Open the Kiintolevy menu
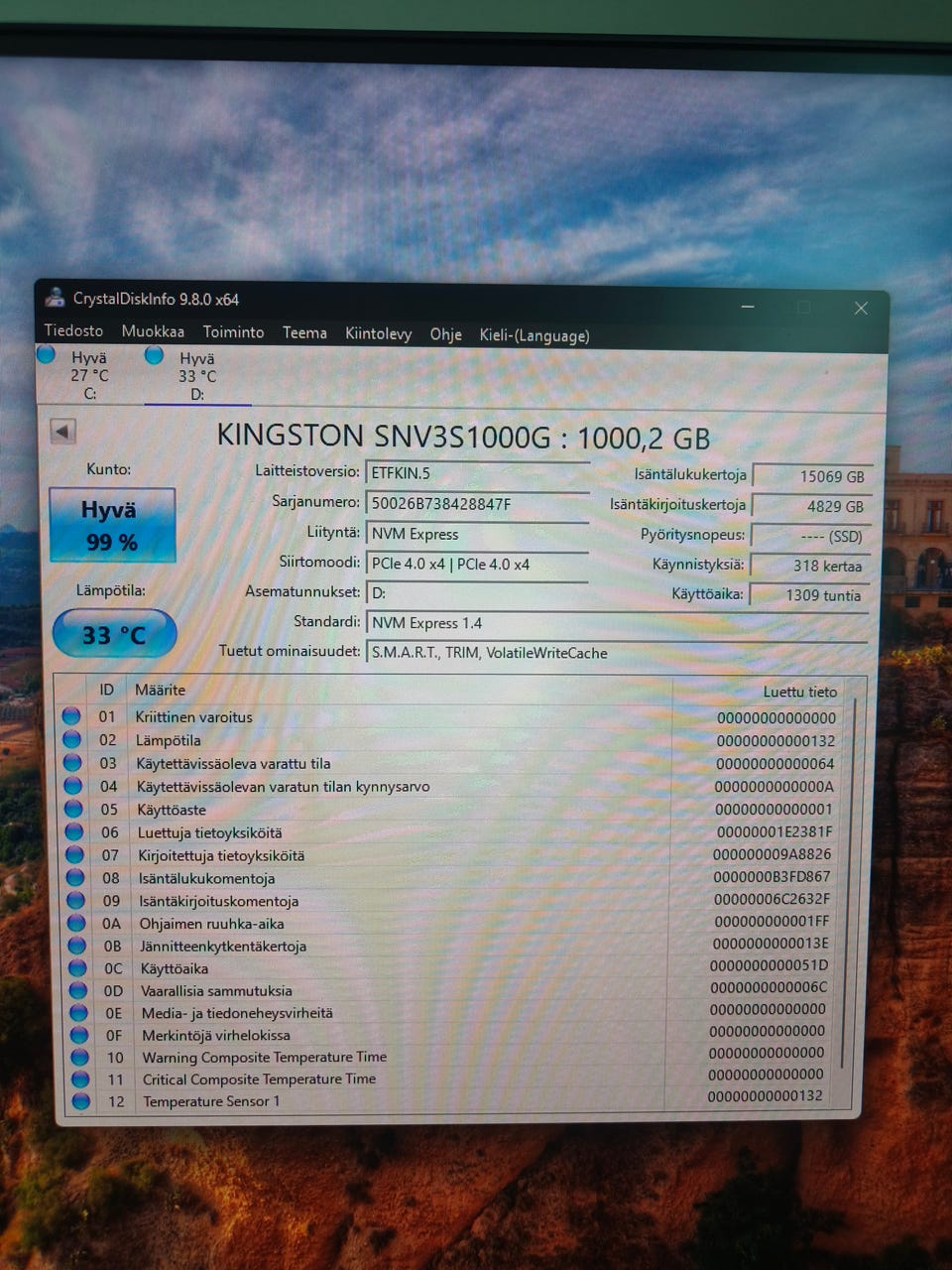This screenshot has width=952, height=1270. (378, 333)
